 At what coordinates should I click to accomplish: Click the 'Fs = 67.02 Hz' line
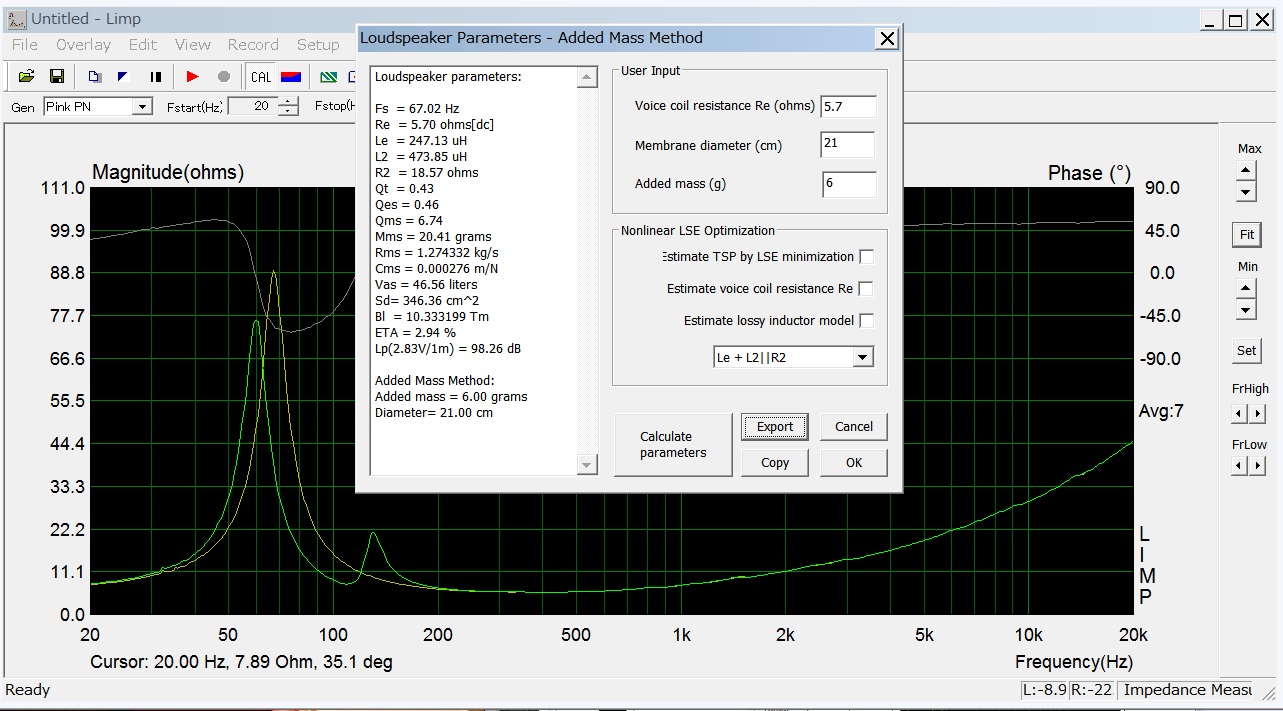coord(417,108)
